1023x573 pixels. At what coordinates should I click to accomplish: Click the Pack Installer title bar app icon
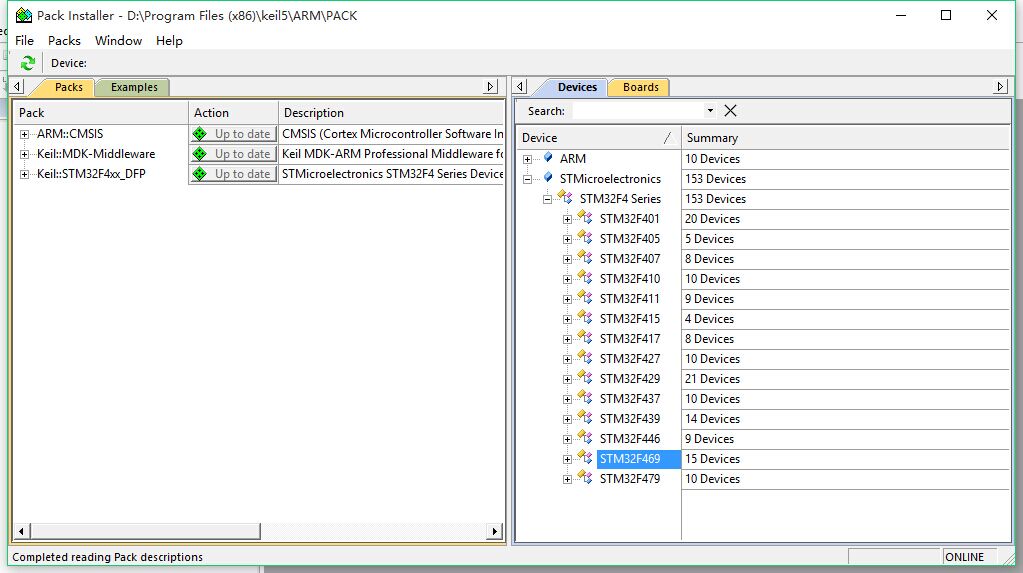(23, 15)
